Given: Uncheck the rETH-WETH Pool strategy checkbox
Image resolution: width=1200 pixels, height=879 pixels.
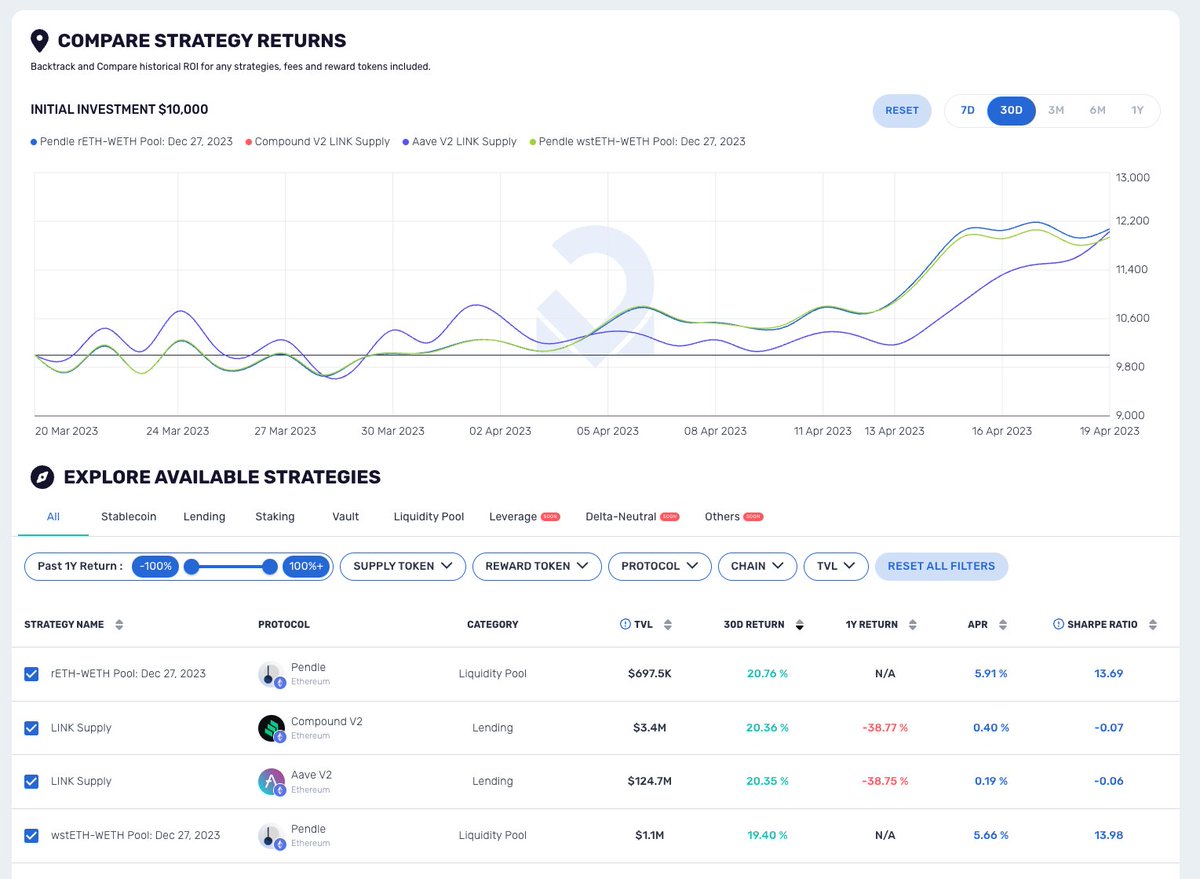Looking at the screenshot, I should click(32, 674).
